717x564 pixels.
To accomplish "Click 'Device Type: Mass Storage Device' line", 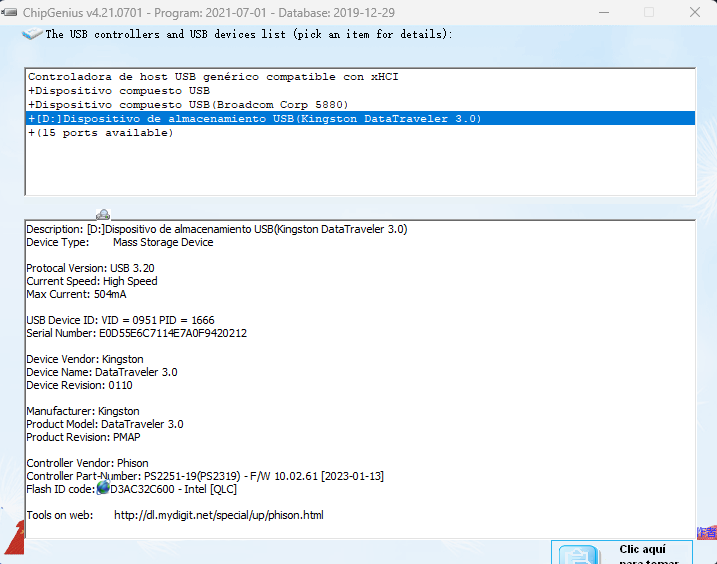I will (x=120, y=242).
